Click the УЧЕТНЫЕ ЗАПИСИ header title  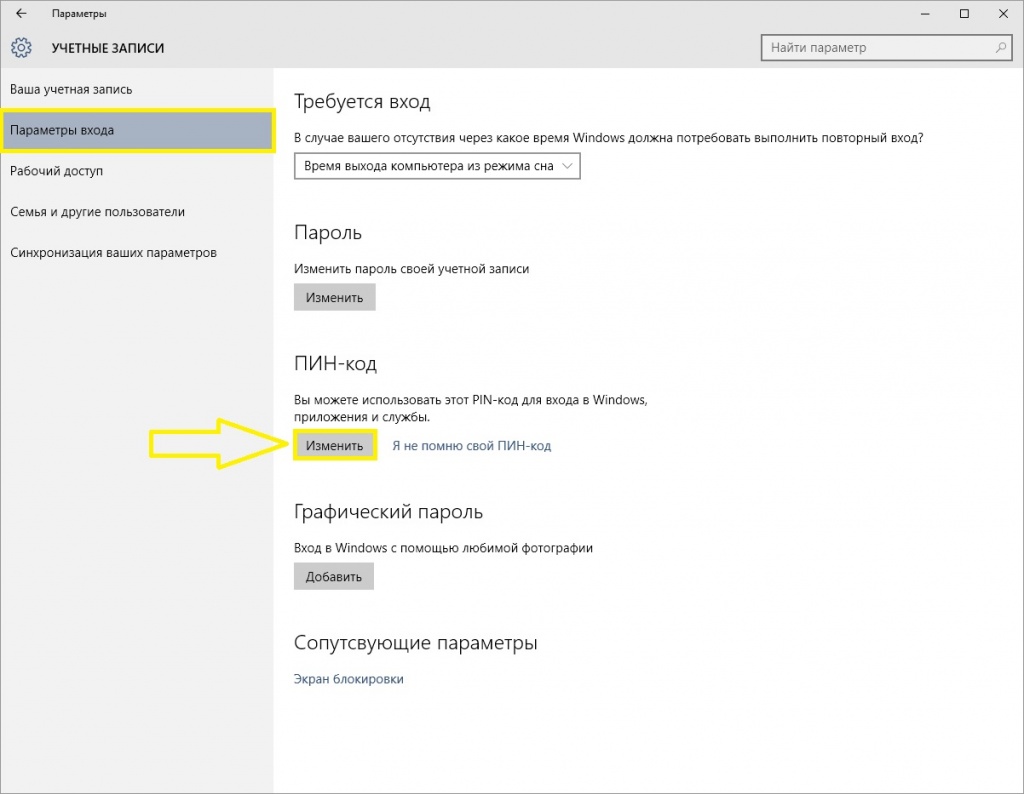click(x=108, y=48)
